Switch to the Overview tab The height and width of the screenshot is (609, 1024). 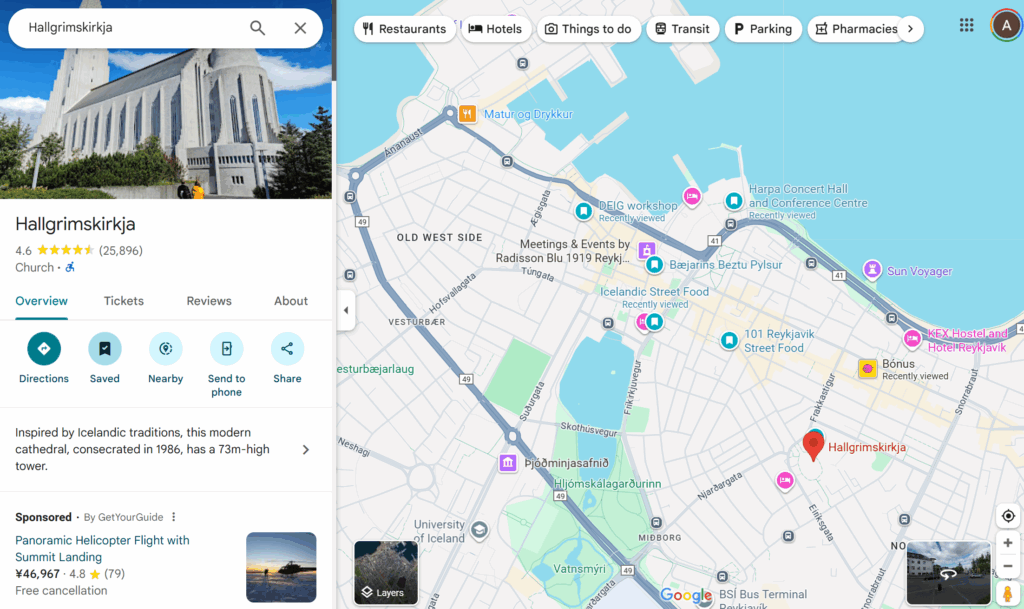point(41,301)
